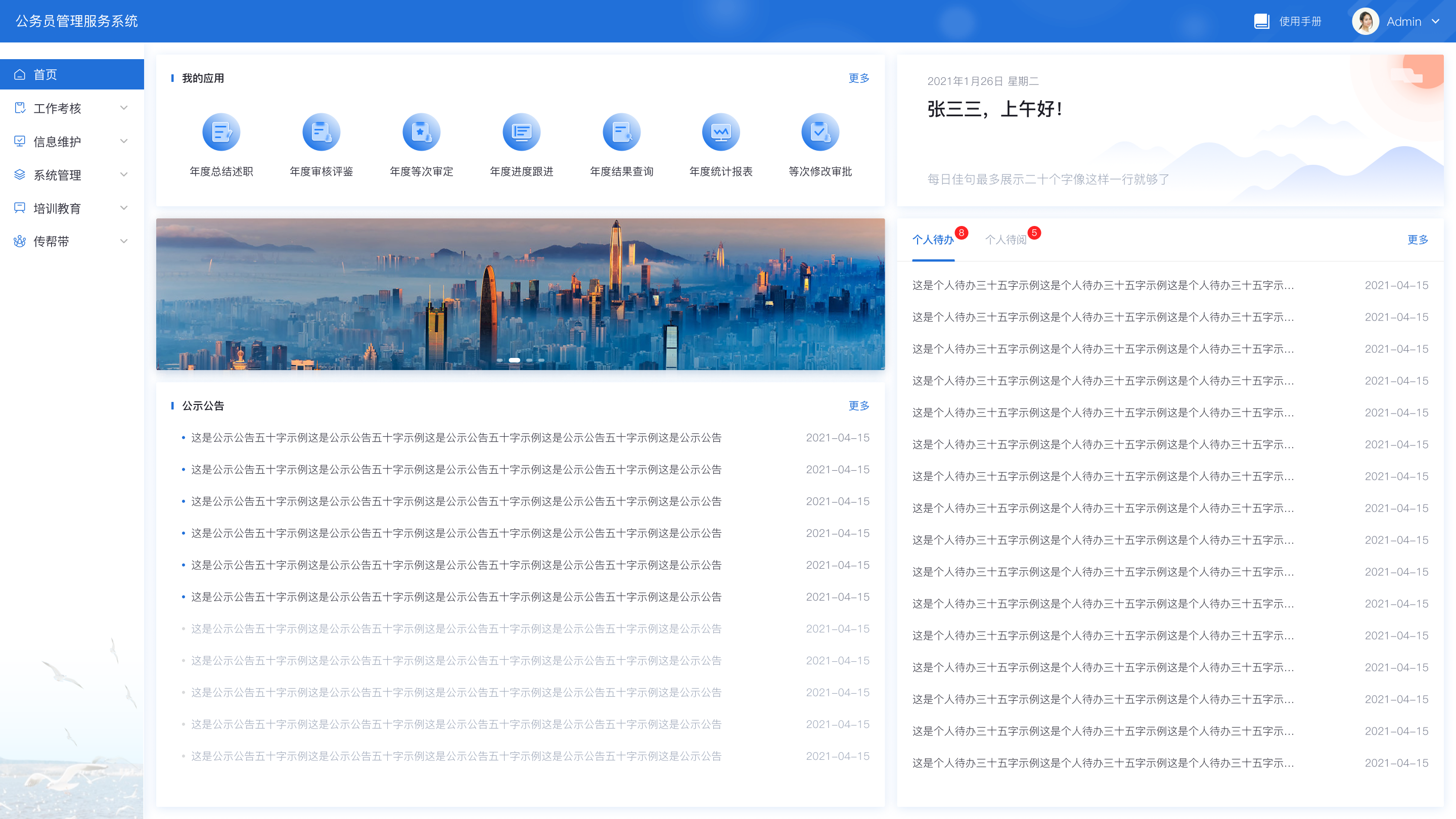The image size is (1456, 819).
Task: Click the 每日佳句 quote line
Action: (1048, 179)
